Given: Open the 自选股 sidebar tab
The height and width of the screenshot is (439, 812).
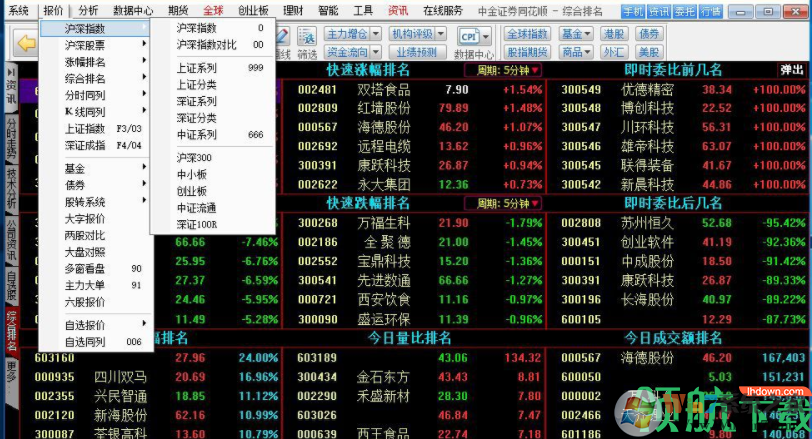Looking at the screenshot, I should coord(11,286).
